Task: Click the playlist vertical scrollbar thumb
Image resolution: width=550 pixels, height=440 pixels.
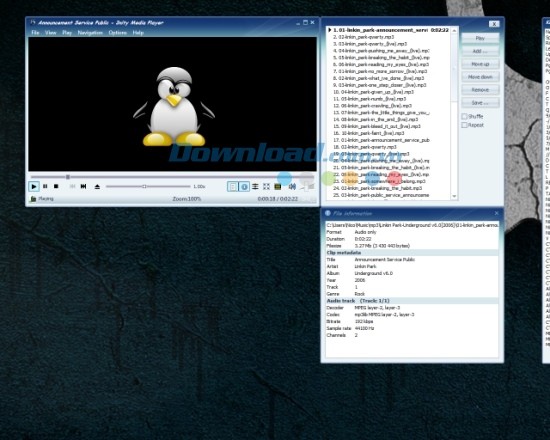Action: [454, 67]
